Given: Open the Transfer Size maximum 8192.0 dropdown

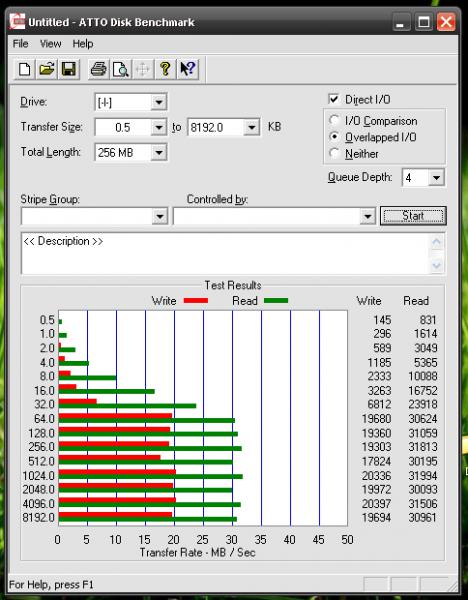Looking at the screenshot, I should 251,127.
